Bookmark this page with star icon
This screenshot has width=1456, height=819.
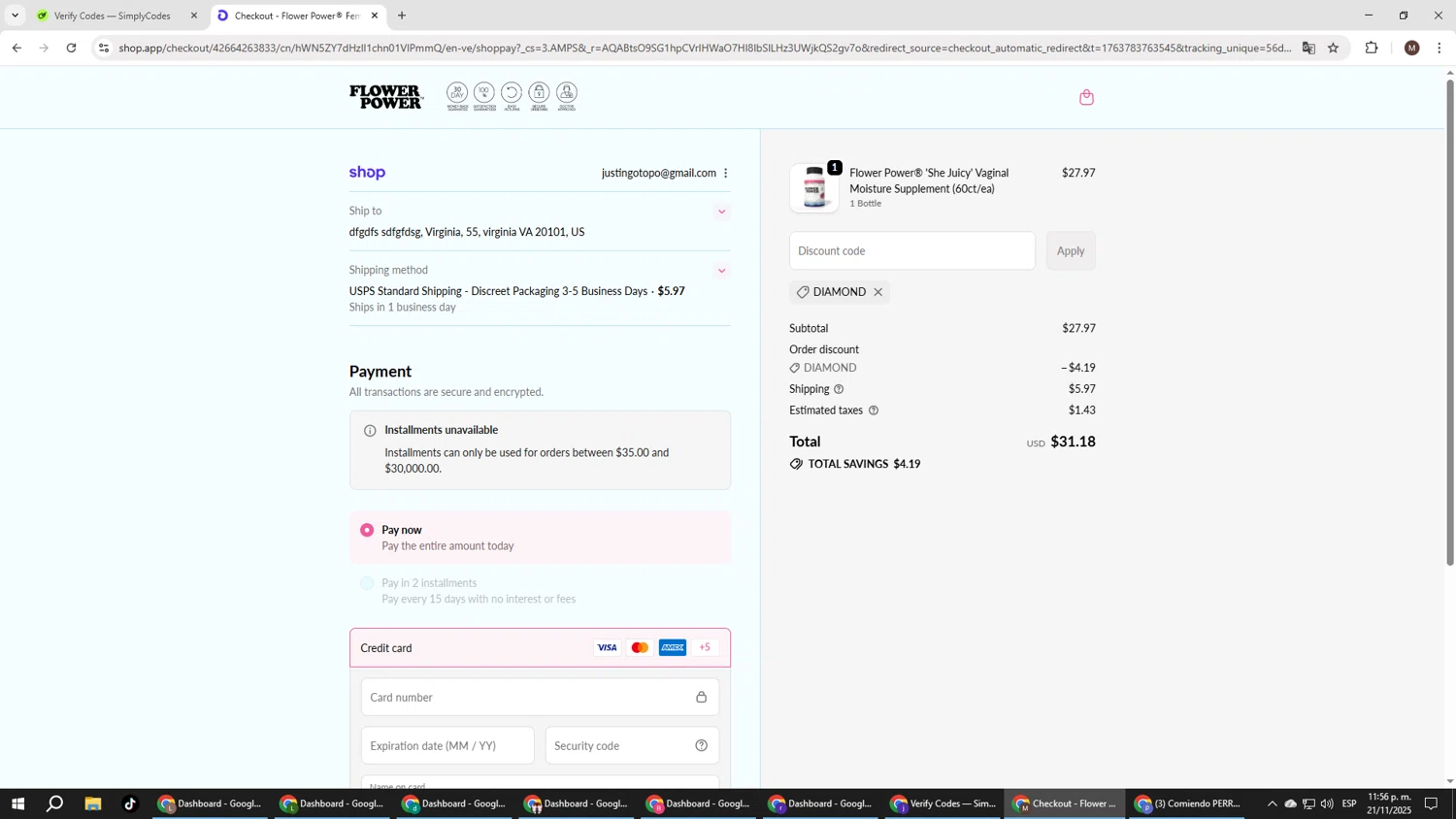(x=1333, y=48)
